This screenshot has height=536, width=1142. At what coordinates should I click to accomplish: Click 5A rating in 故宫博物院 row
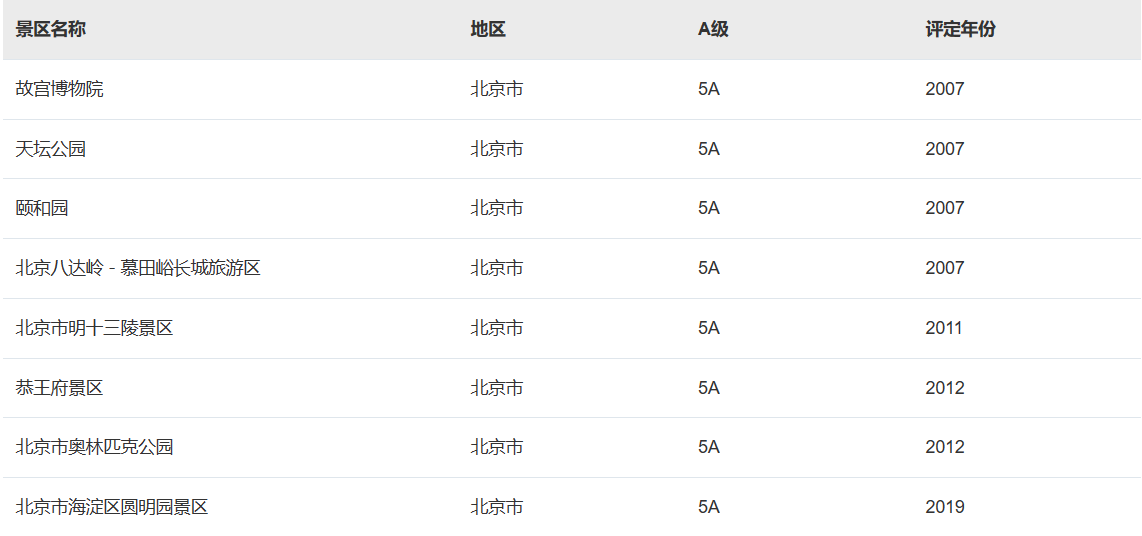click(709, 89)
